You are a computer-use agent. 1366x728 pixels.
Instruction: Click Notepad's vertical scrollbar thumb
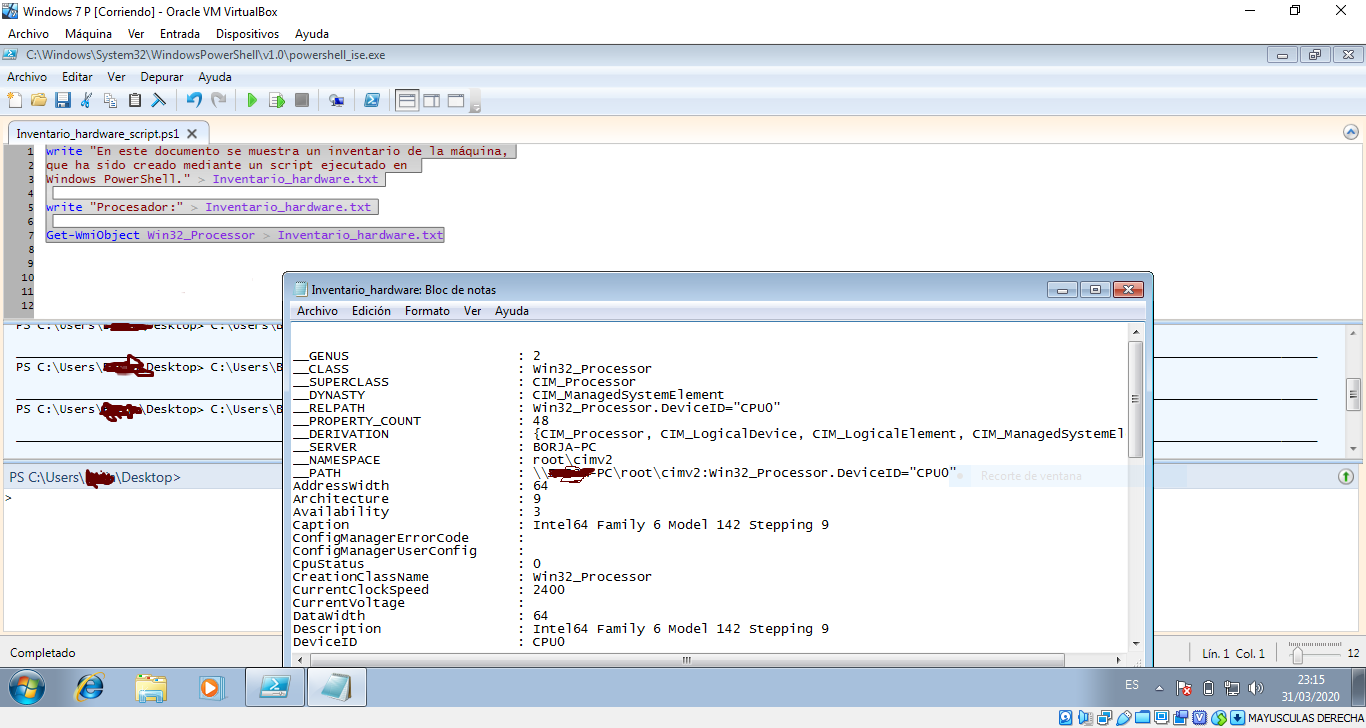click(1135, 399)
